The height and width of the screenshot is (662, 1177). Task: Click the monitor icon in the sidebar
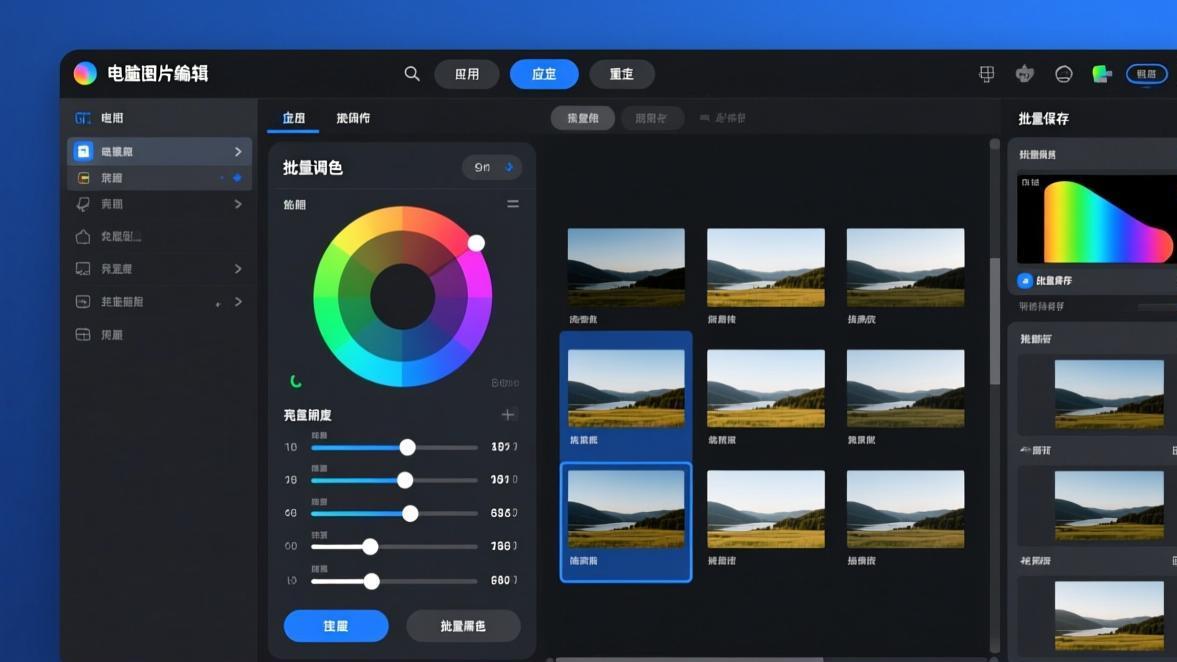coord(83,269)
